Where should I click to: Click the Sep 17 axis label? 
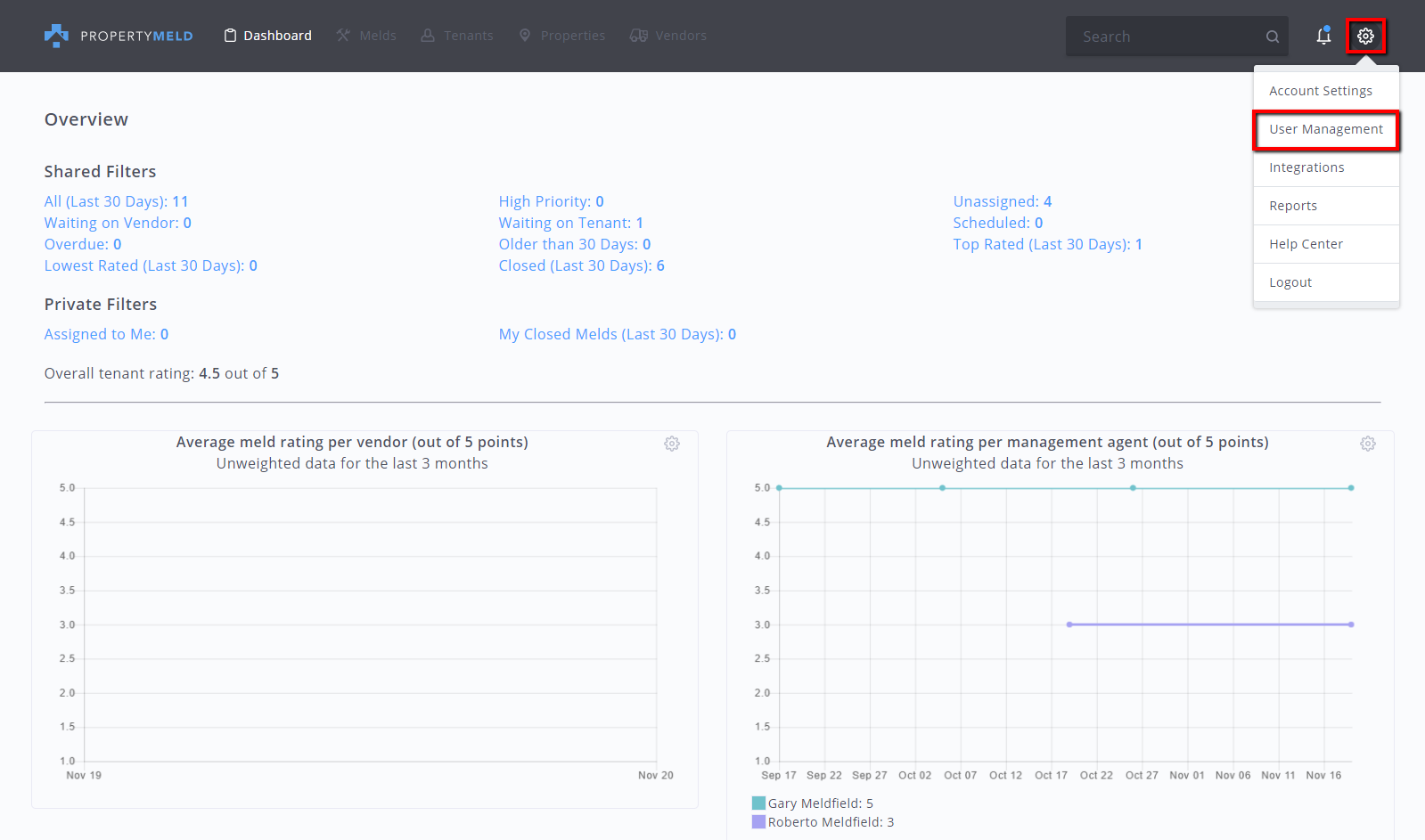click(x=779, y=775)
